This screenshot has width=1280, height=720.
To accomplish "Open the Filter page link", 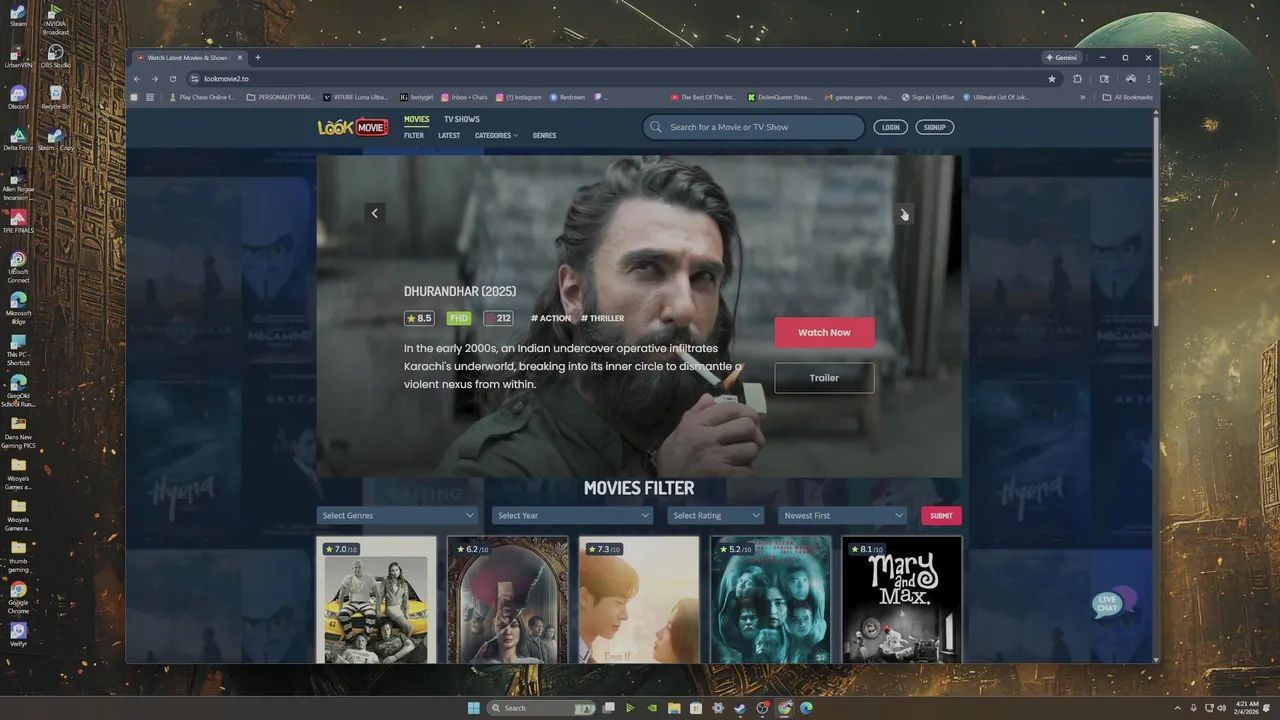I will click(x=413, y=135).
